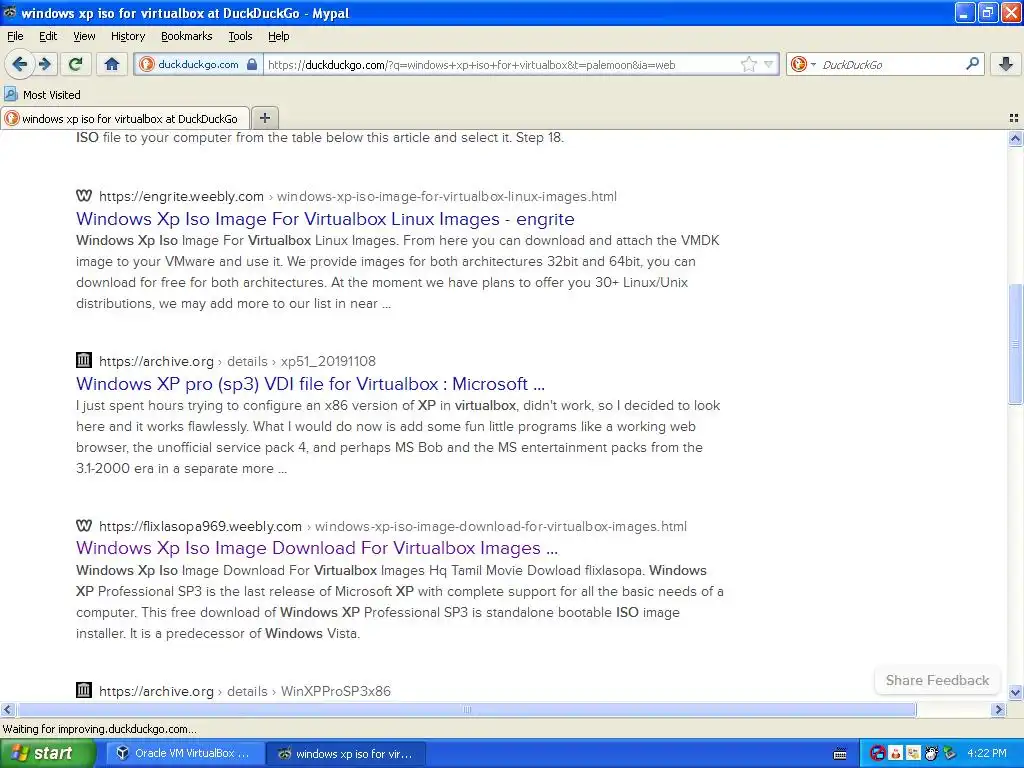This screenshot has width=1024, height=768.
Task: Go back with the Back arrow button
Action: pos(20,64)
